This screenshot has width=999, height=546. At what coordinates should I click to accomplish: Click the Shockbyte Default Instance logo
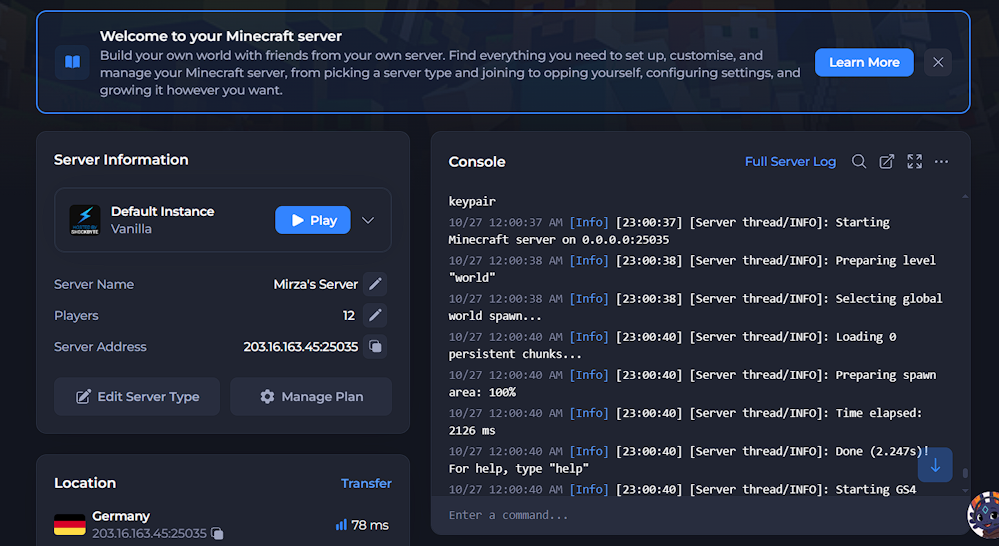click(x=85, y=220)
